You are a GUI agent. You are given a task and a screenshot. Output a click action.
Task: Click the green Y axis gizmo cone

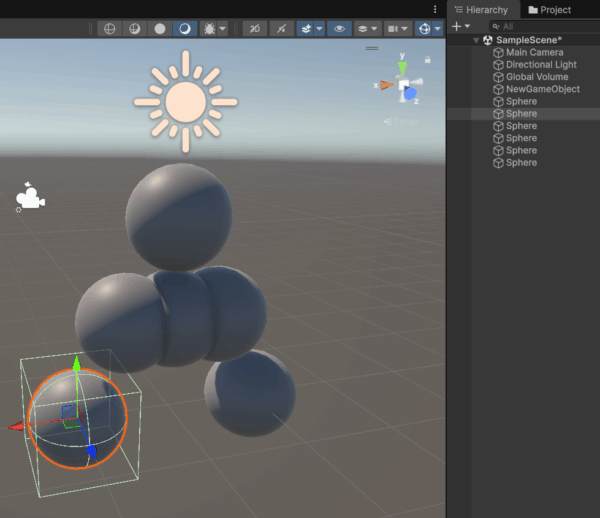(x=402, y=68)
